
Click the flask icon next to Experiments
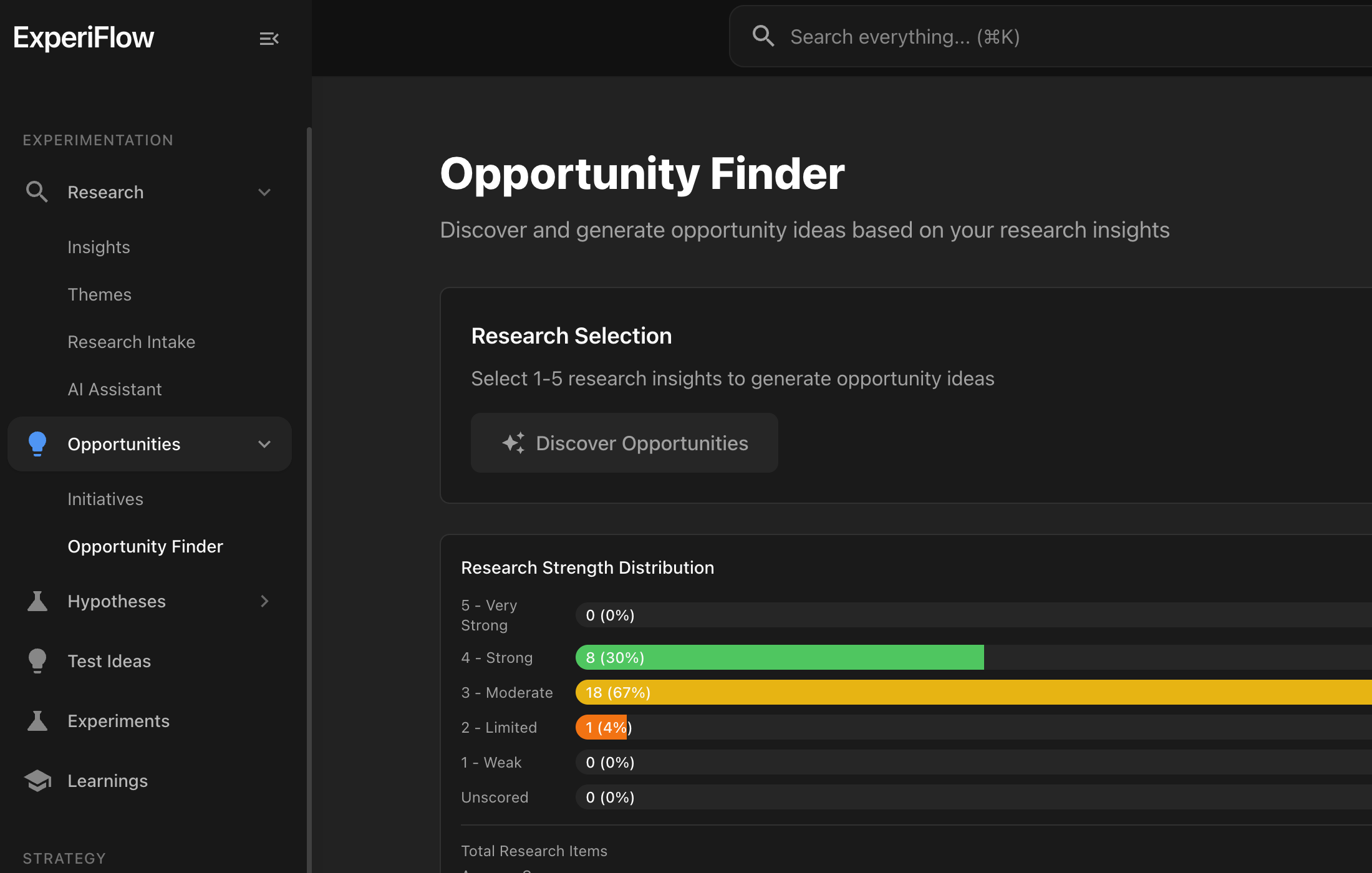pyautogui.click(x=37, y=720)
